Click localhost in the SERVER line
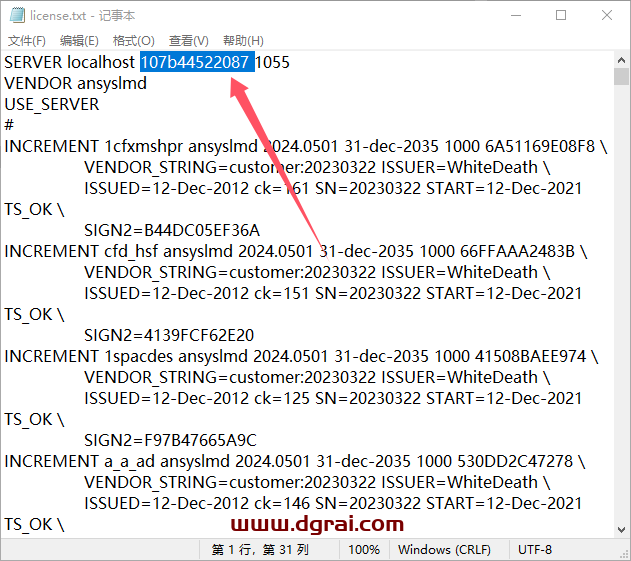This screenshot has width=631, height=561. coord(101,62)
